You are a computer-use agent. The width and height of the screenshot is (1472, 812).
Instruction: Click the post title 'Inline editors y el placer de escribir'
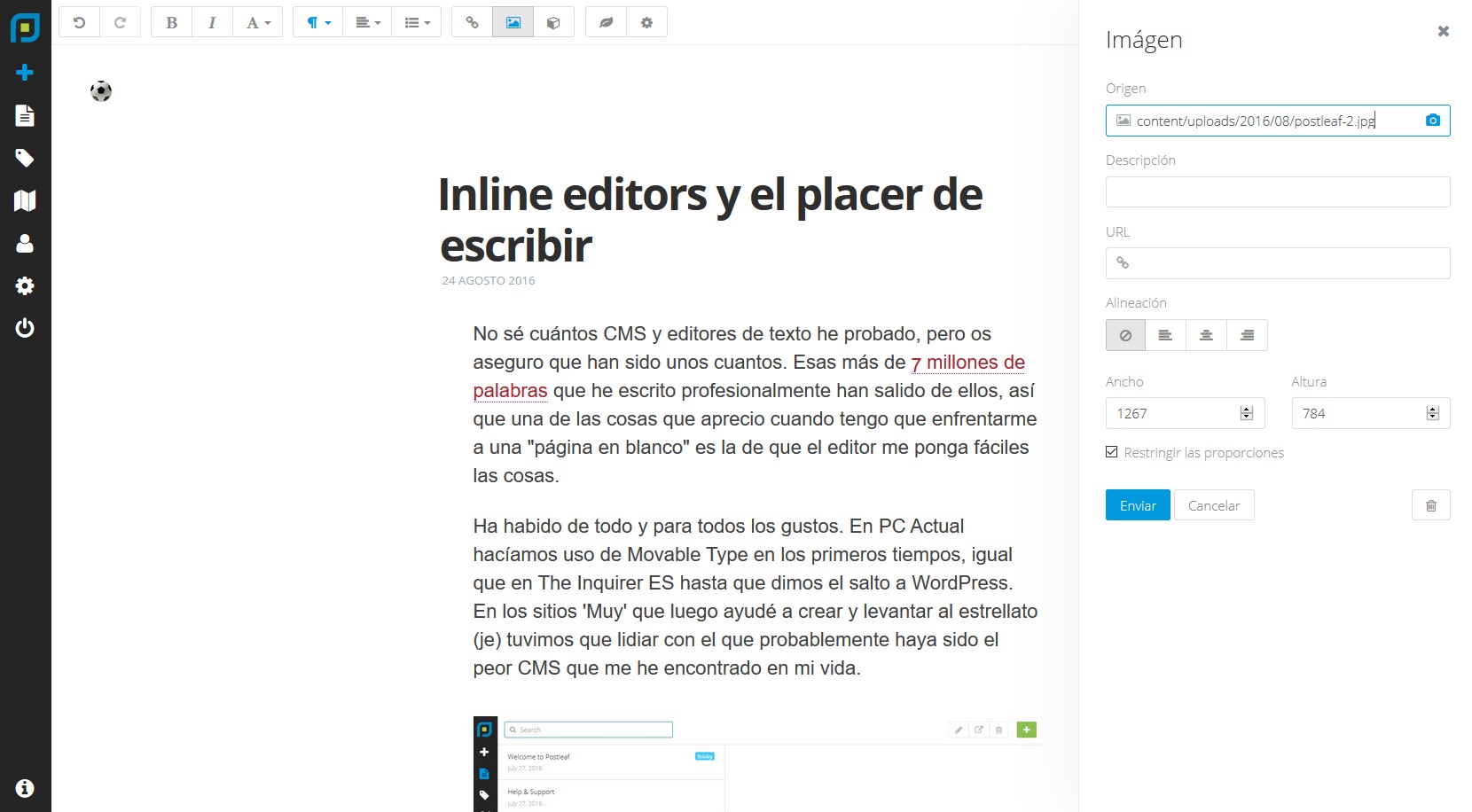click(x=709, y=220)
